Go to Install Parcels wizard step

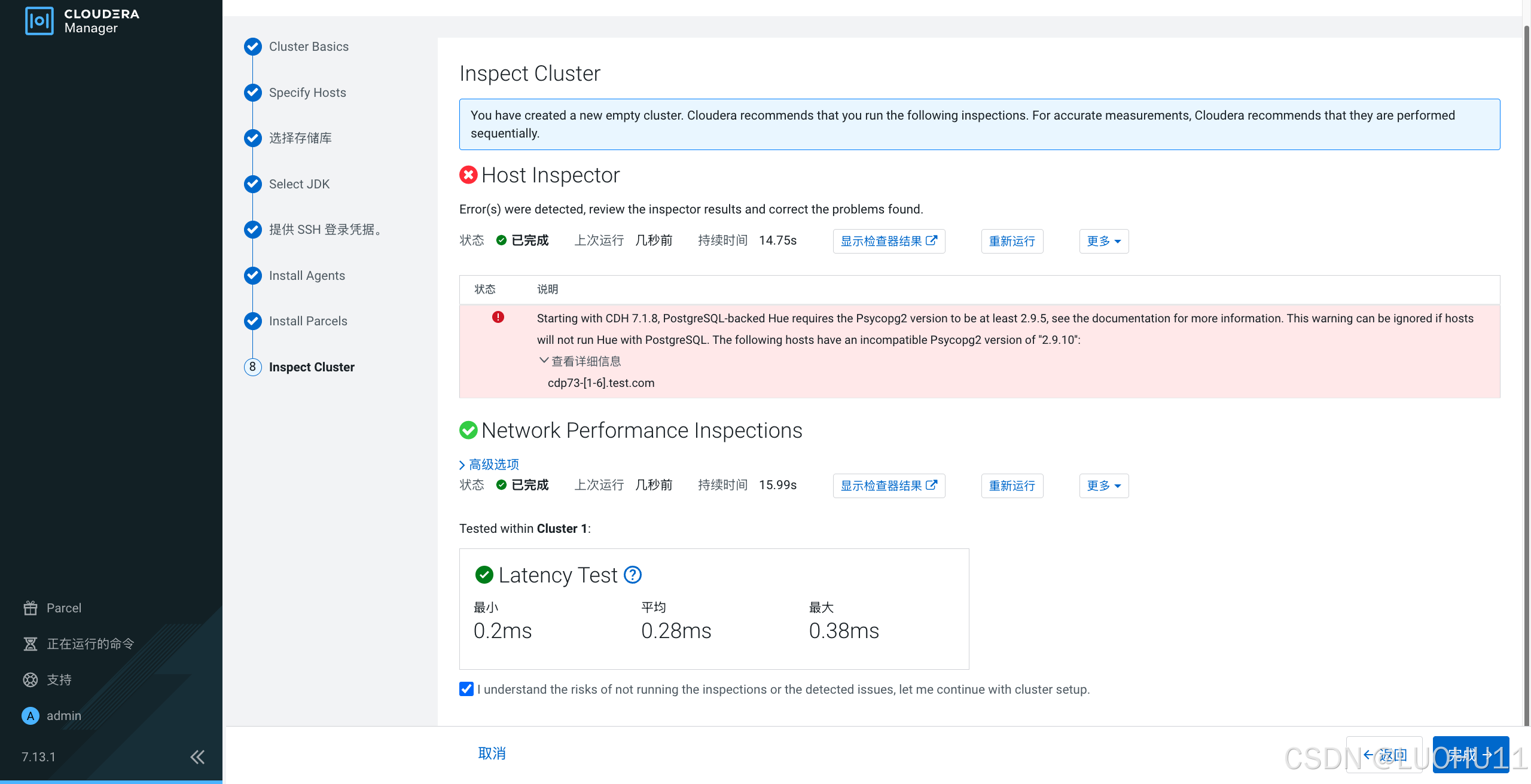click(x=307, y=321)
